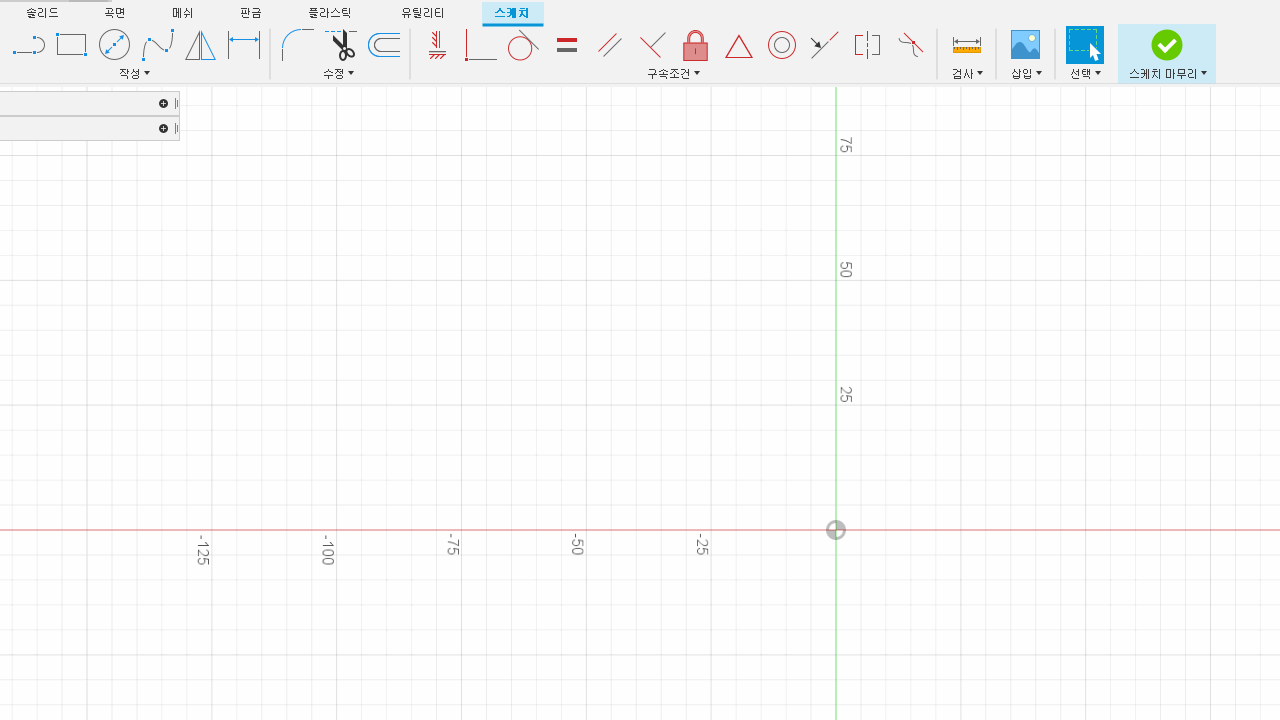Open the 작성 (Create) dropdown
Viewport: 1280px width, 720px height.
point(134,74)
